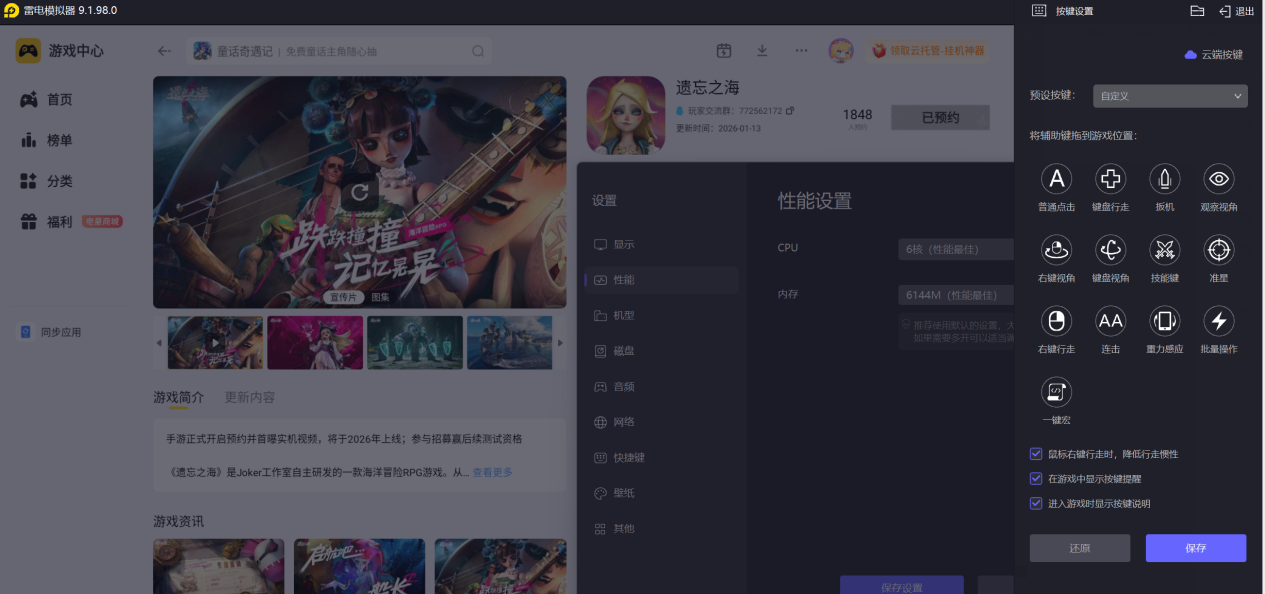Image resolution: width=1265 pixels, height=594 pixels.
Task: Toggle 鼠标右键行走时，降低行走惯性 checkbox
Action: pos(1036,454)
